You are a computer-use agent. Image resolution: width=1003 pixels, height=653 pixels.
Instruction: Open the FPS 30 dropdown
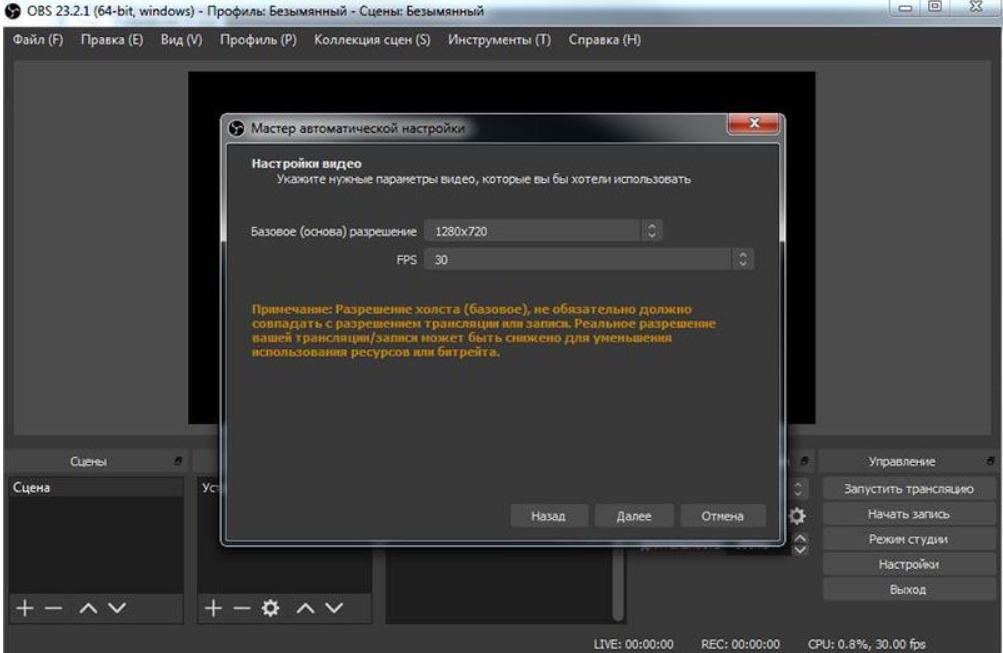tap(588, 260)
